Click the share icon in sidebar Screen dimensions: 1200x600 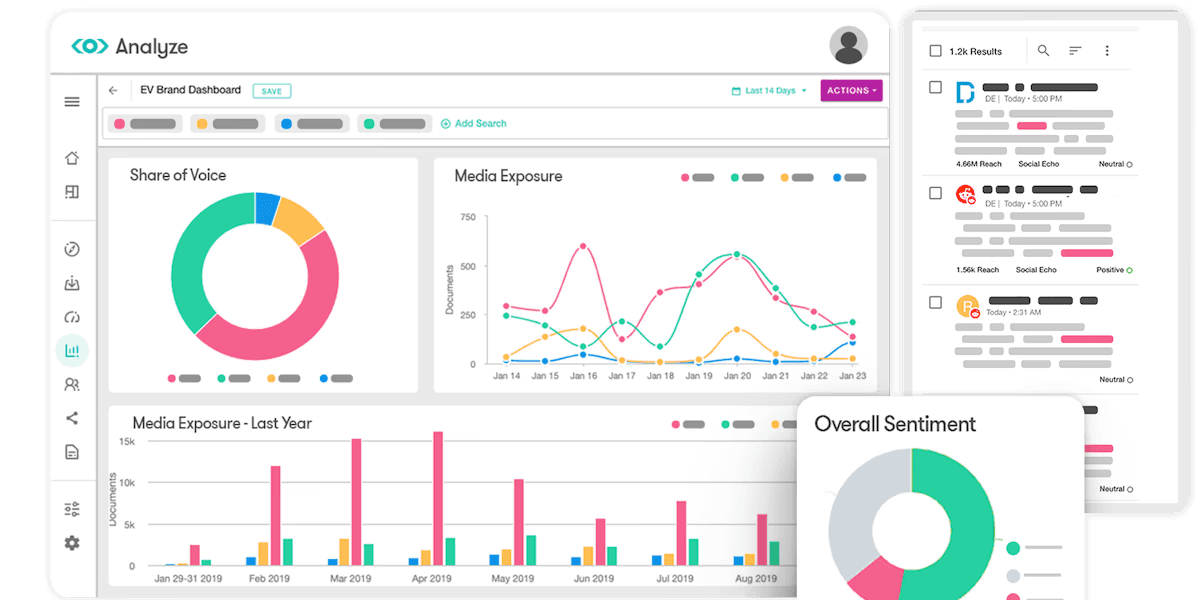coord(72,418)
